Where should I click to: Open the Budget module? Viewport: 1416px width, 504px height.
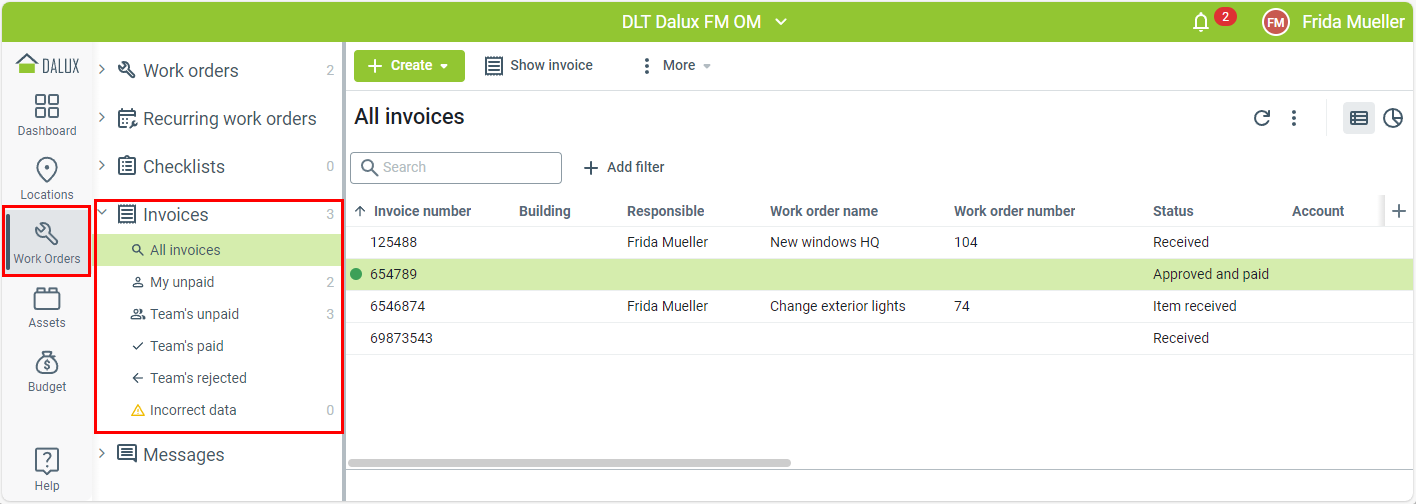pos(47,371)
